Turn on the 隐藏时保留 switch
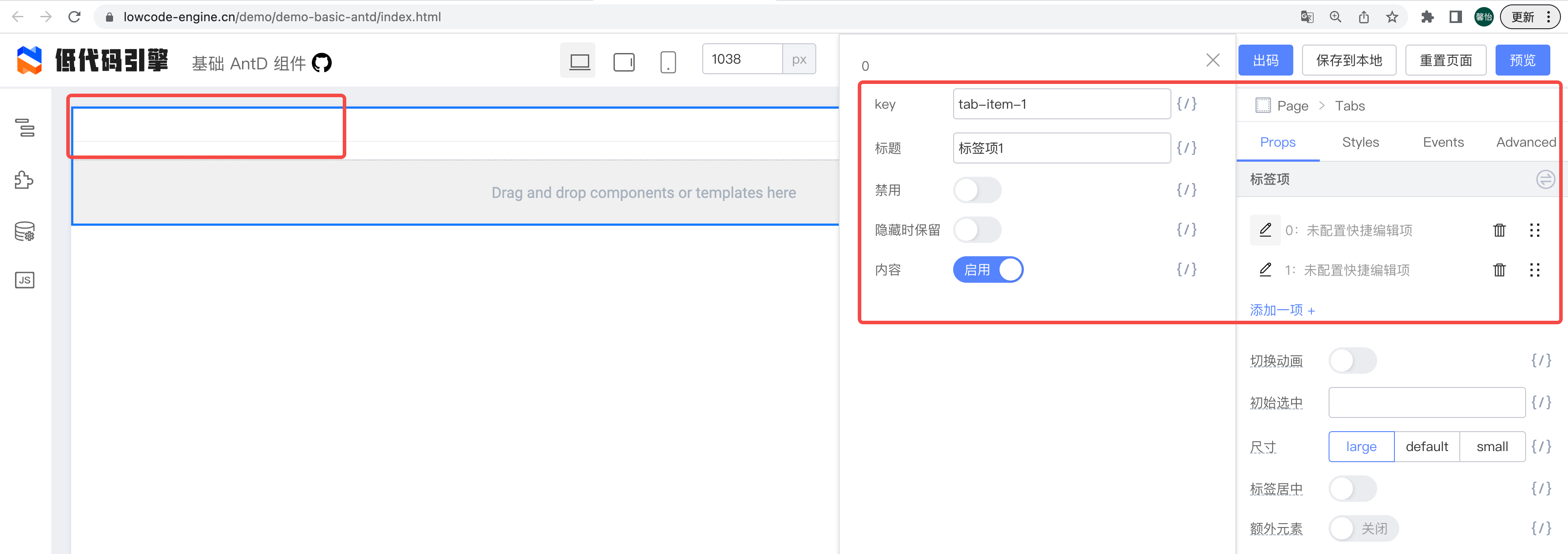The width and height of the screenshot is (1568, 554). pos(977,230)
